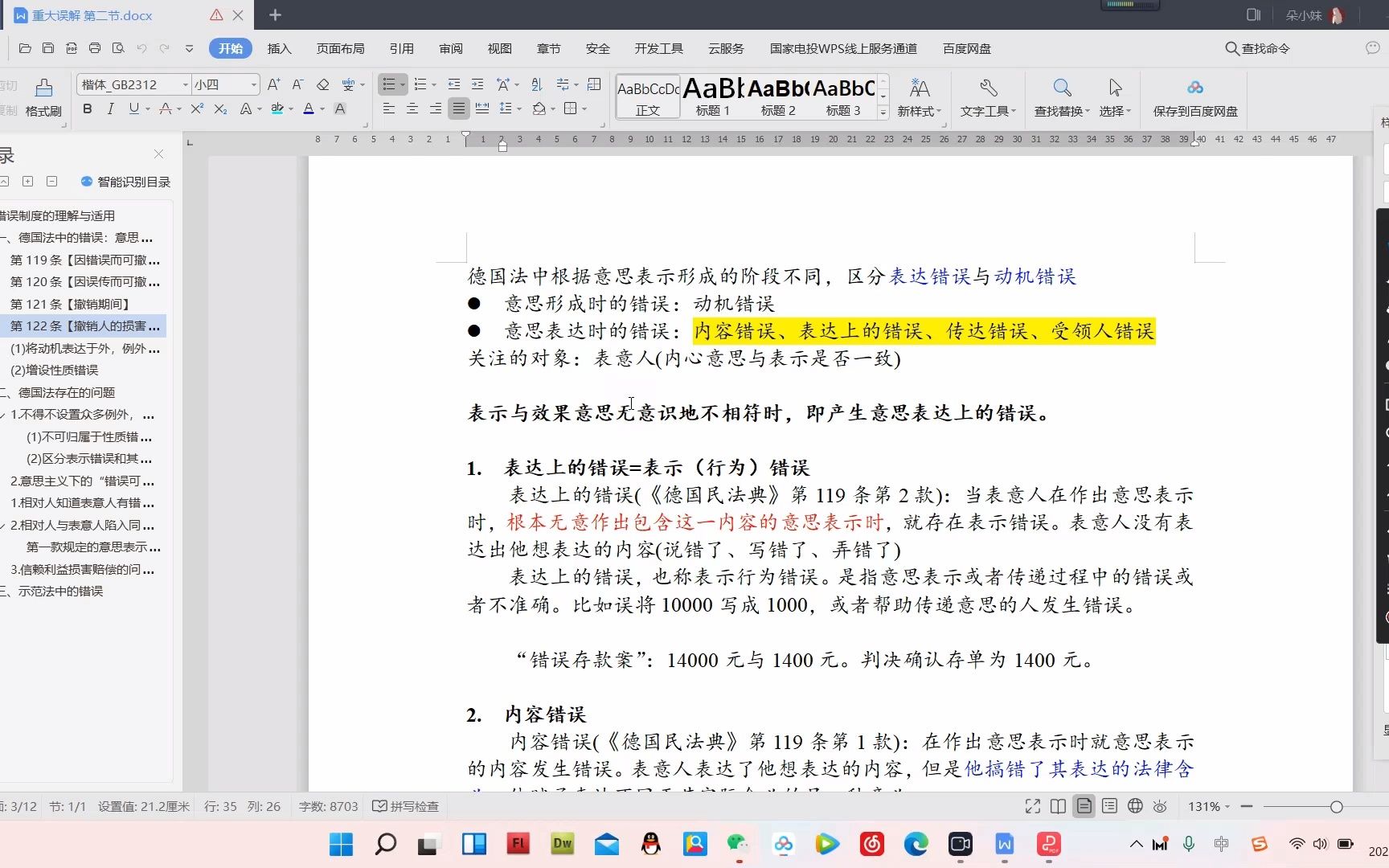
Task: Increase font size with A+ icon
Action: coord(274,84)
